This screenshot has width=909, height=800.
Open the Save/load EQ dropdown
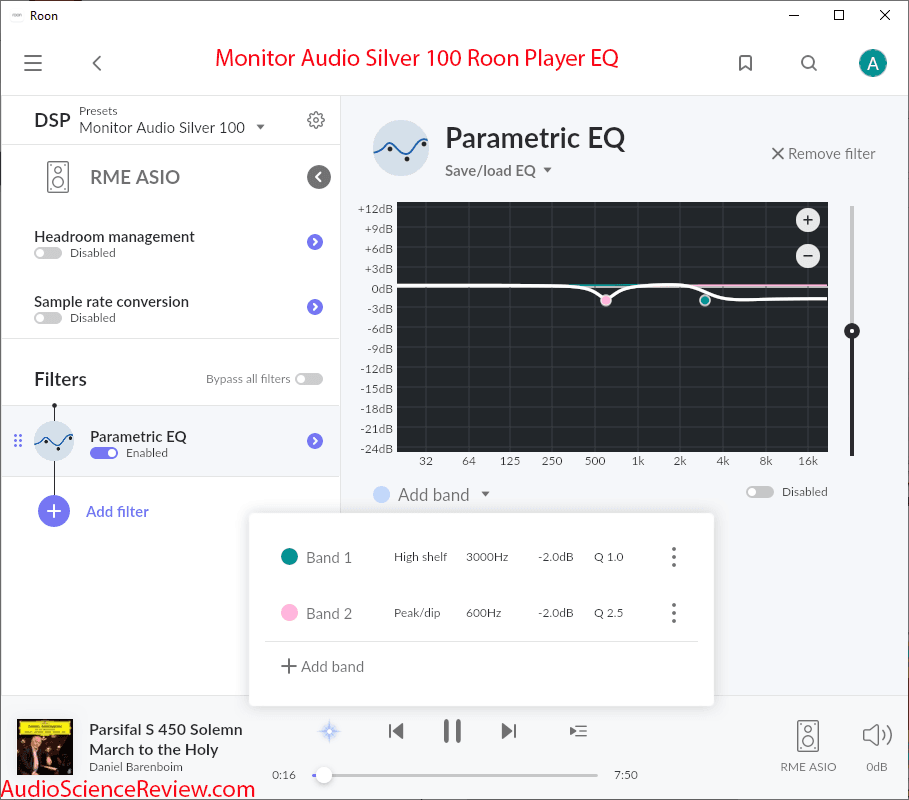[498, 171]
